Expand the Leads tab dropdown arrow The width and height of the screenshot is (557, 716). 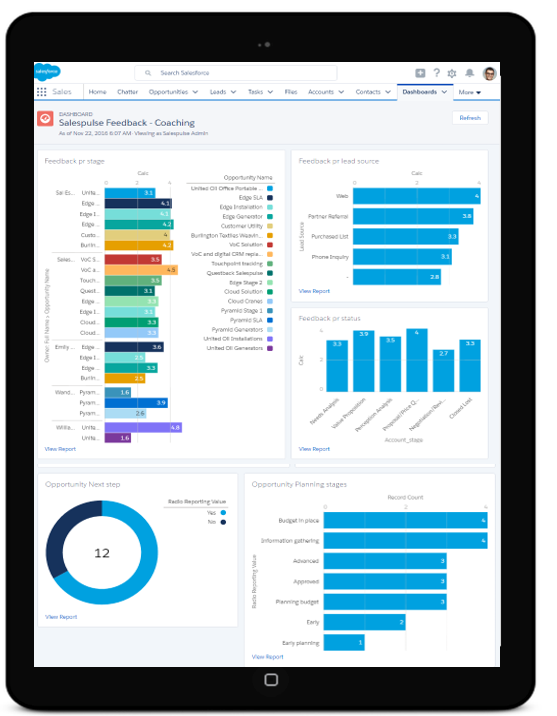click(x=233, y=92)
